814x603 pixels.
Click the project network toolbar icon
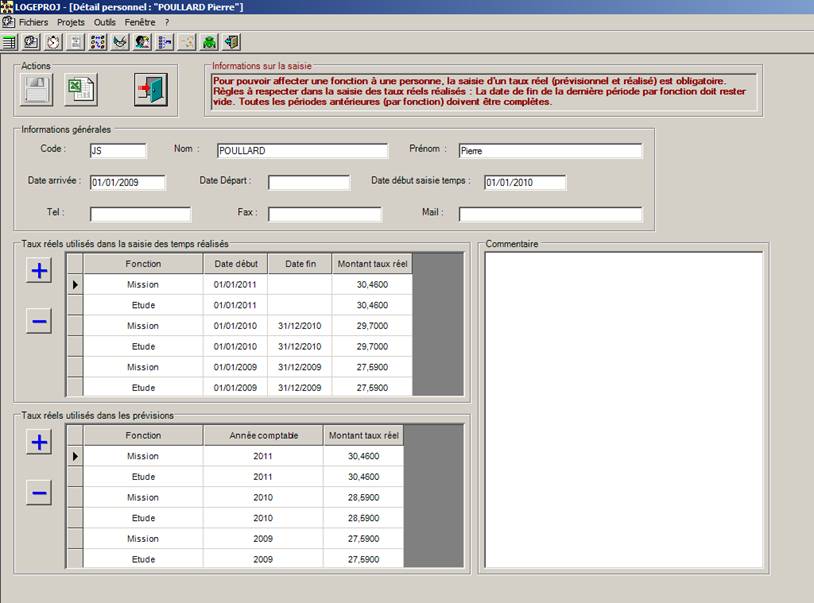97,41
